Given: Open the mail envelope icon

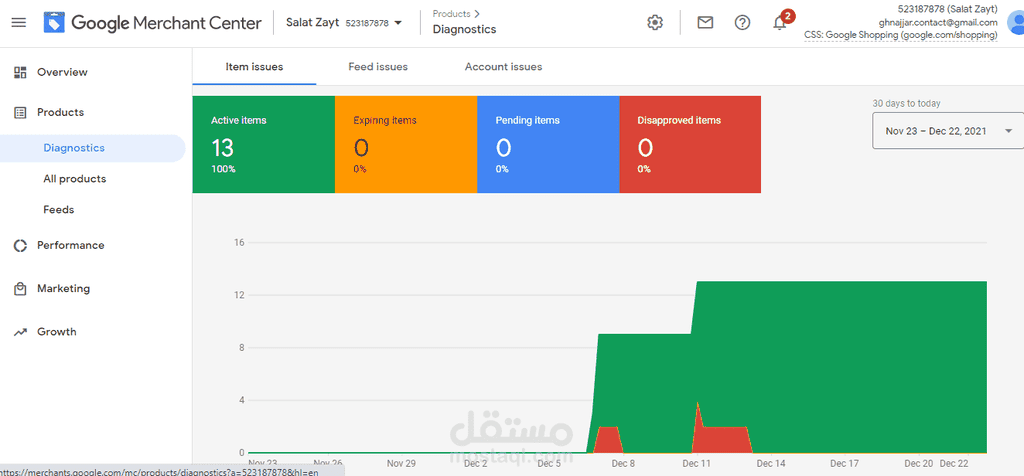Looking at the screenshot, I should [x=705, y=23].
